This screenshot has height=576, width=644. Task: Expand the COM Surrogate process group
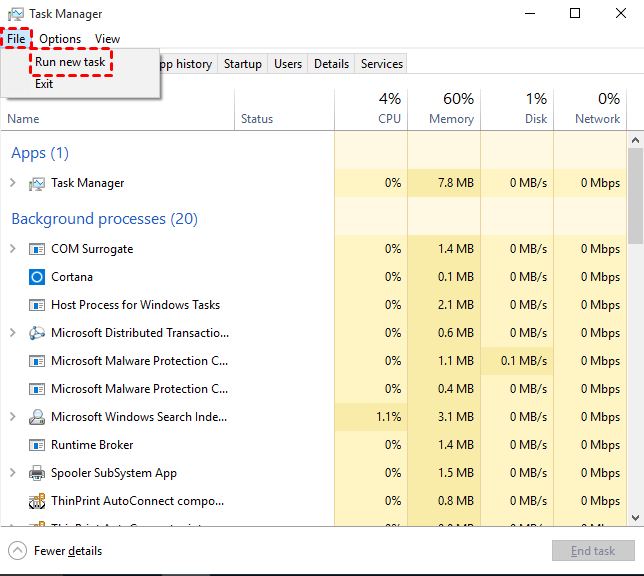click(x=13, y=249)
